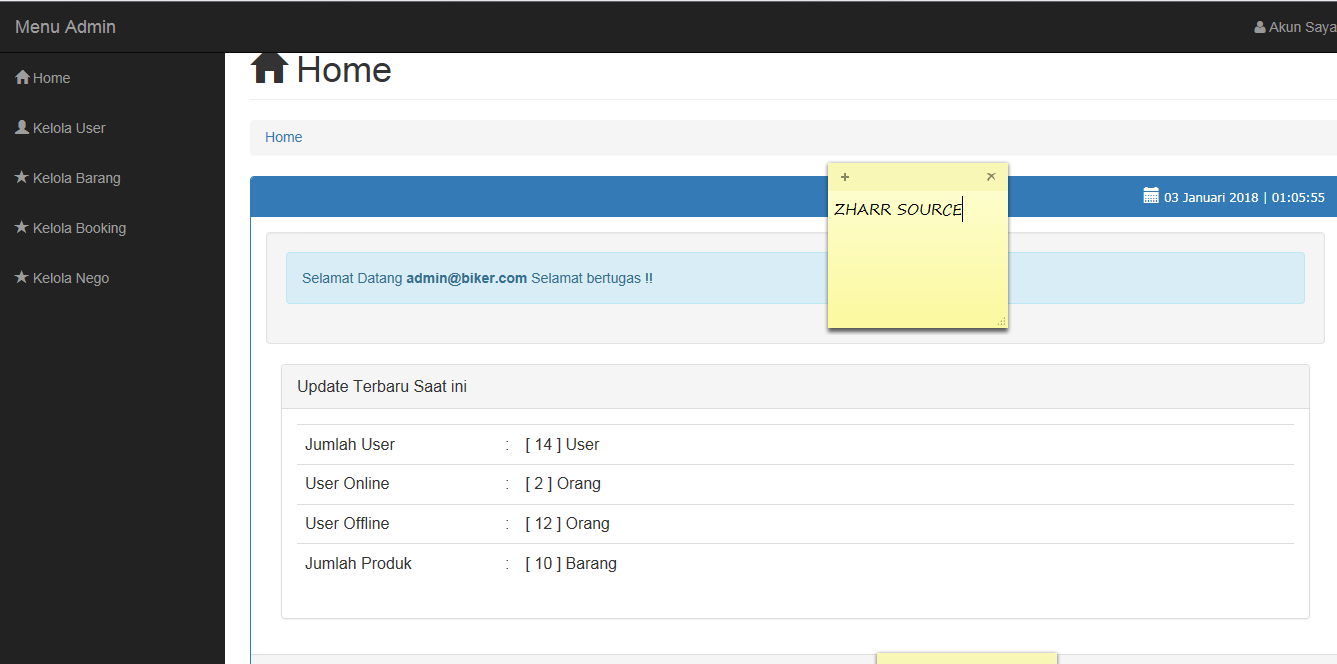Click the star icon beside Kelola Booking
1337x664 pixels.
[22, 227]
